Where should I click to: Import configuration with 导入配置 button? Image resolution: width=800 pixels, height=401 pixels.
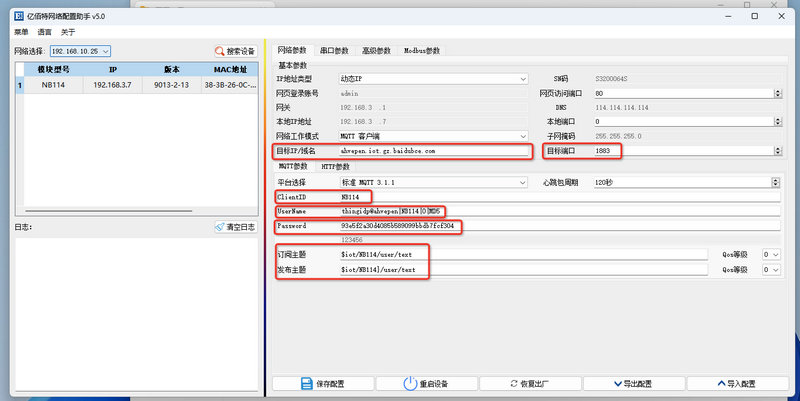(735, 383)
